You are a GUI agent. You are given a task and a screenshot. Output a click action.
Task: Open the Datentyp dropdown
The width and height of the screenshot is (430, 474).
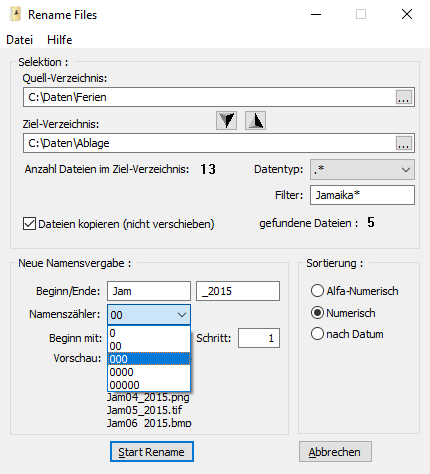pyautogui.click(x=362, y=169)
